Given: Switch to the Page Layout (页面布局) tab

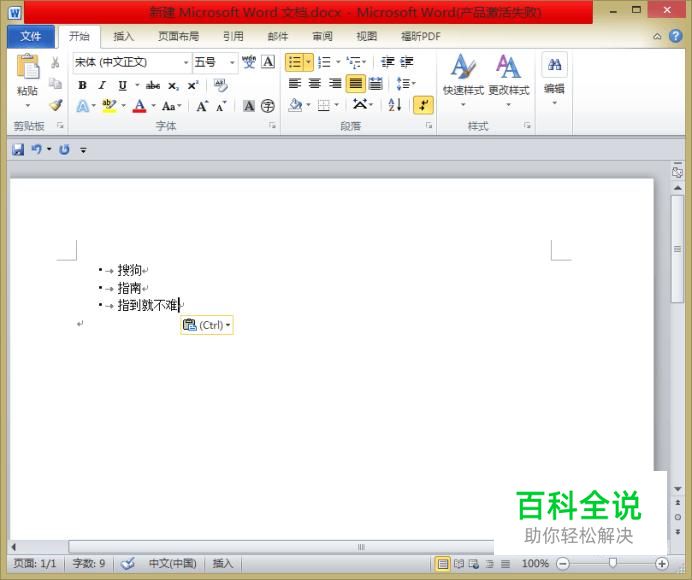Looking at the screenshot, I should pos(178,36).
